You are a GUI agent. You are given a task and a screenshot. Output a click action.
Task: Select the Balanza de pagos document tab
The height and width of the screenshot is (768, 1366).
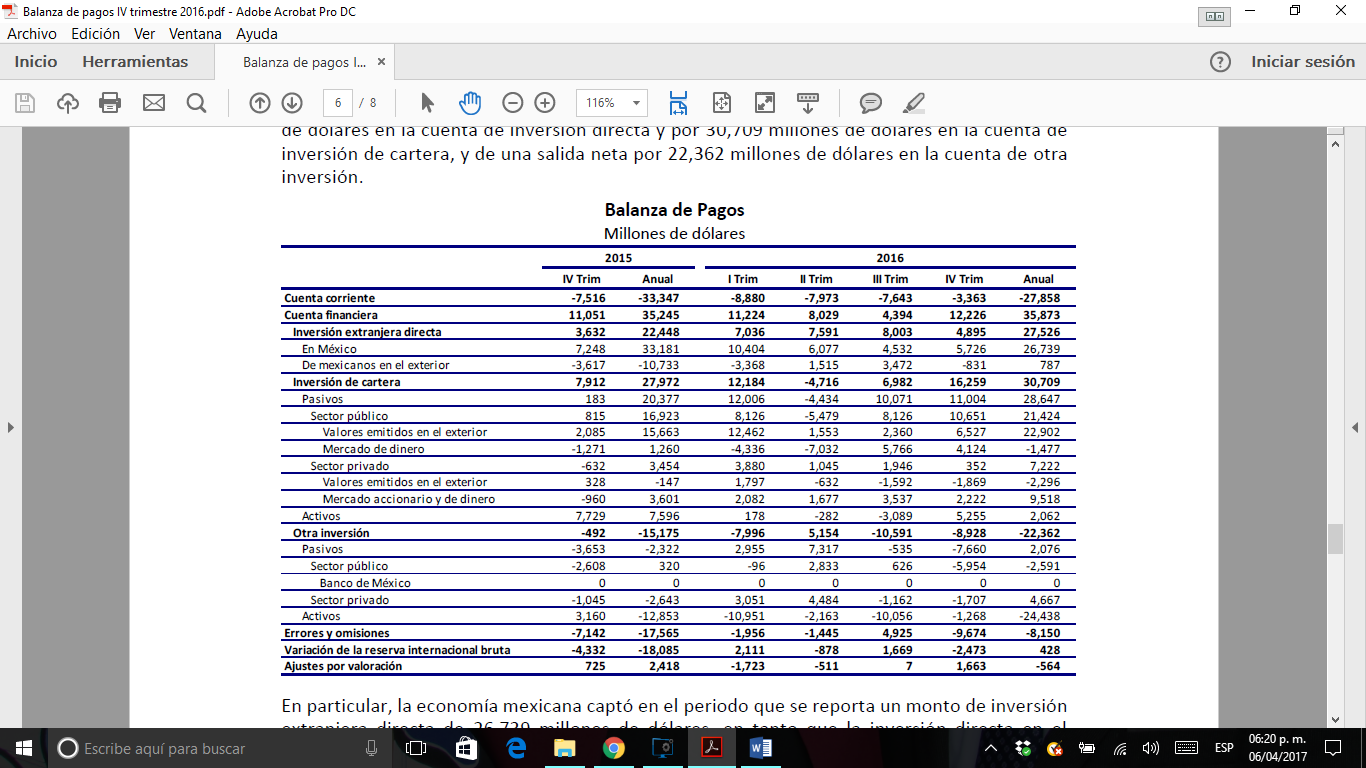304,62
